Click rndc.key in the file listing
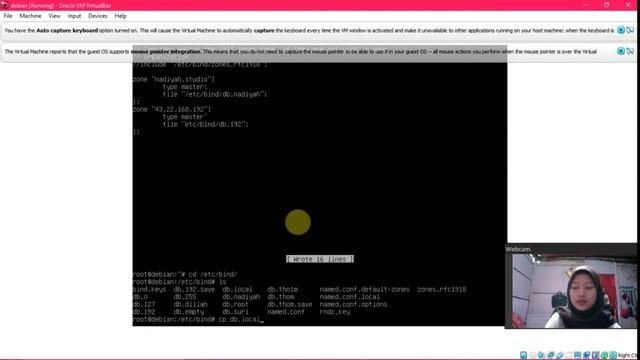Screen dimensions: 640x360 335,312
